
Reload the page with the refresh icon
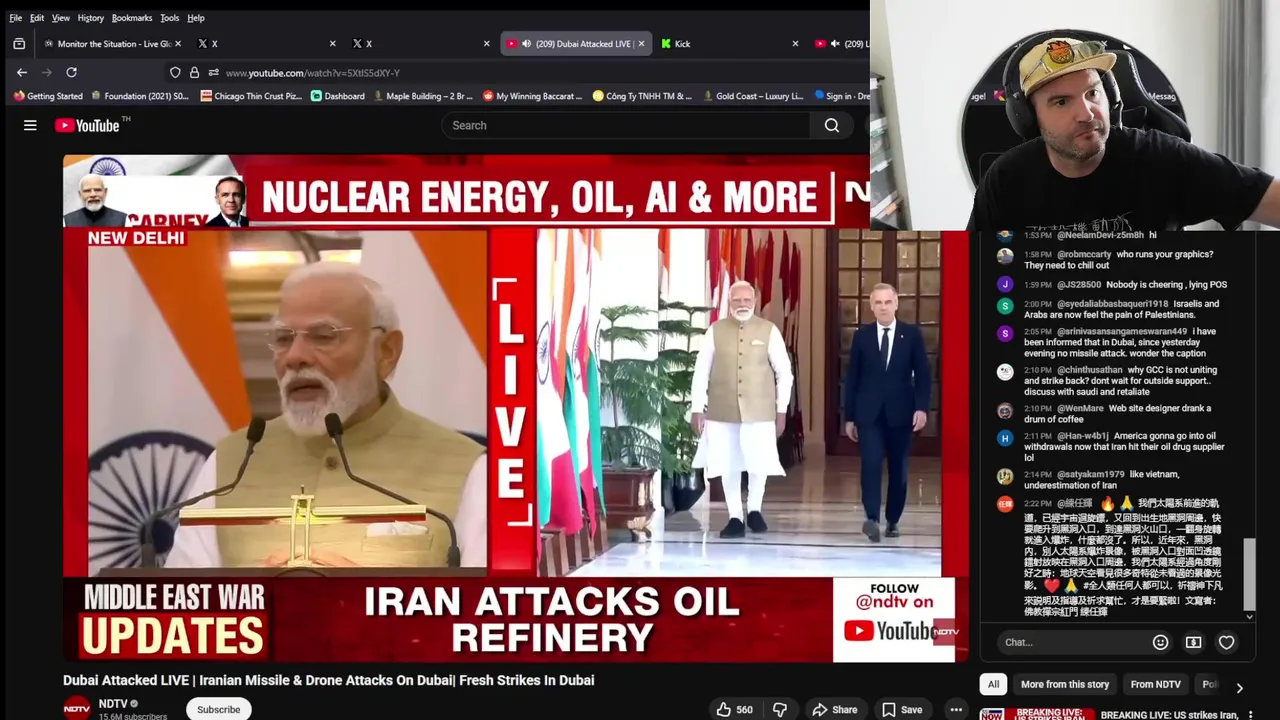[x=71, y=72]
